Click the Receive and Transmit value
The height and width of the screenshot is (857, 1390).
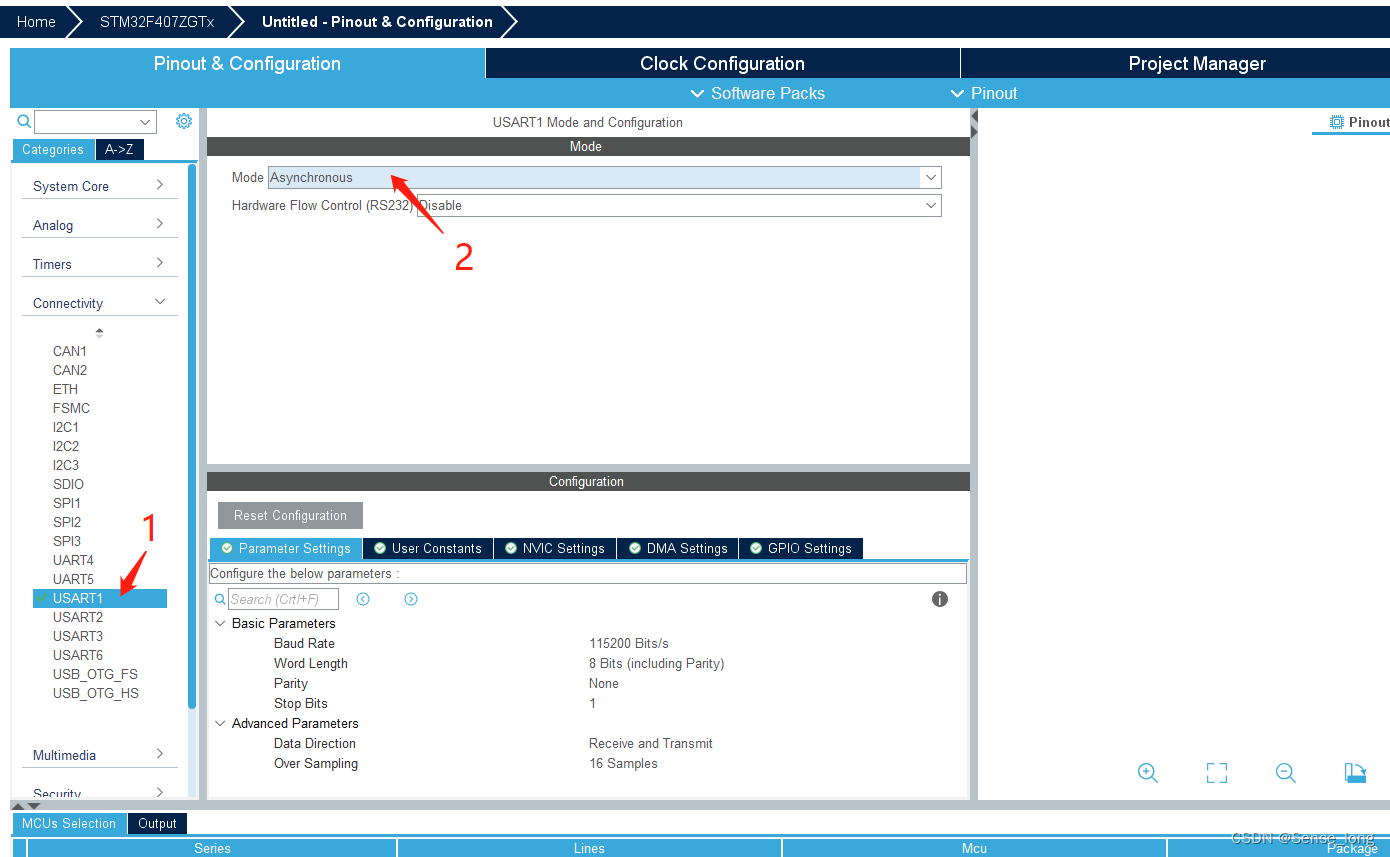point(651,743)
